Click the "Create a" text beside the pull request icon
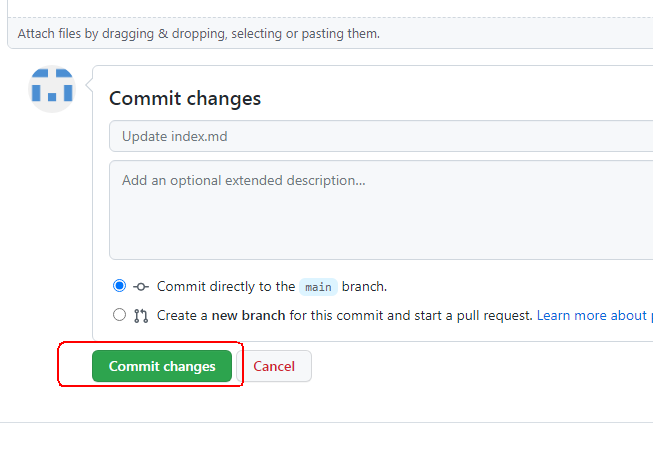 click(x=182, y=316)
